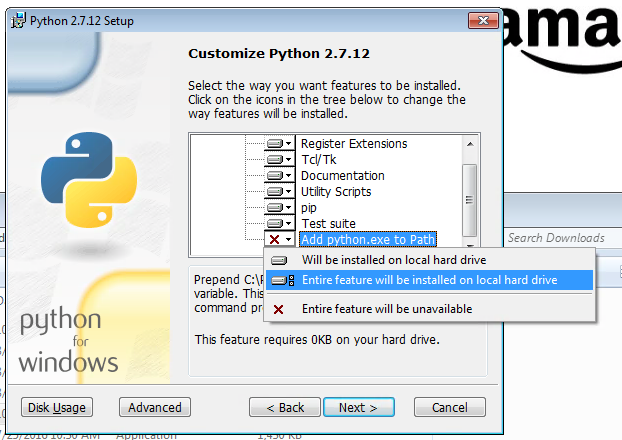This screenshot has height=440, width=622.
Task: Click hard drive icon in first menu entry
Action: tap(279, 260)
